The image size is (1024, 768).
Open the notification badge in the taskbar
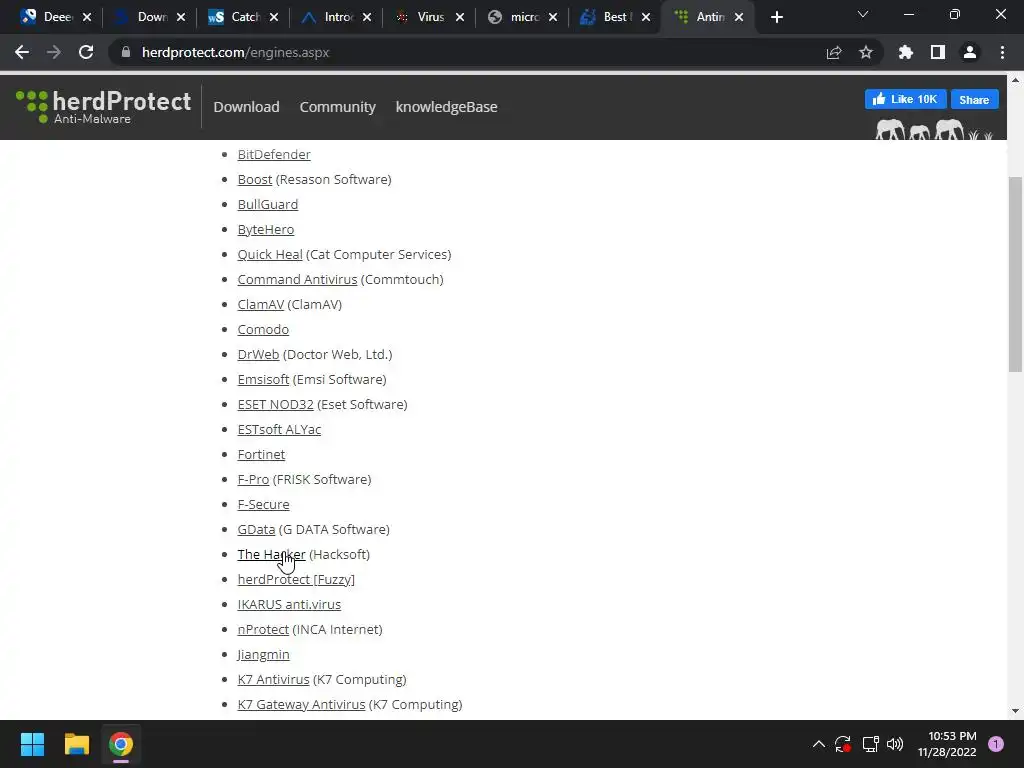pyautogui.click(x=995, y=744)
